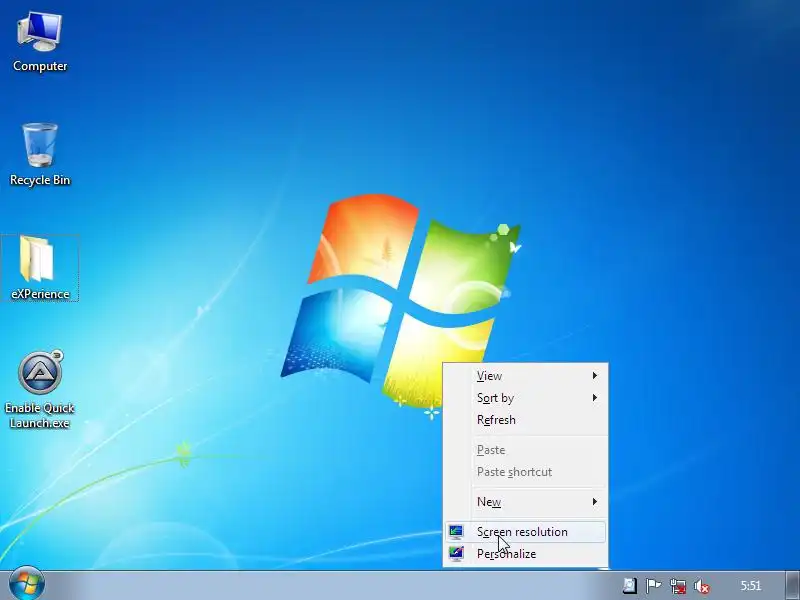
Task: Click the muted volume speaker tray icon
Action: click(x=702, y=586)
